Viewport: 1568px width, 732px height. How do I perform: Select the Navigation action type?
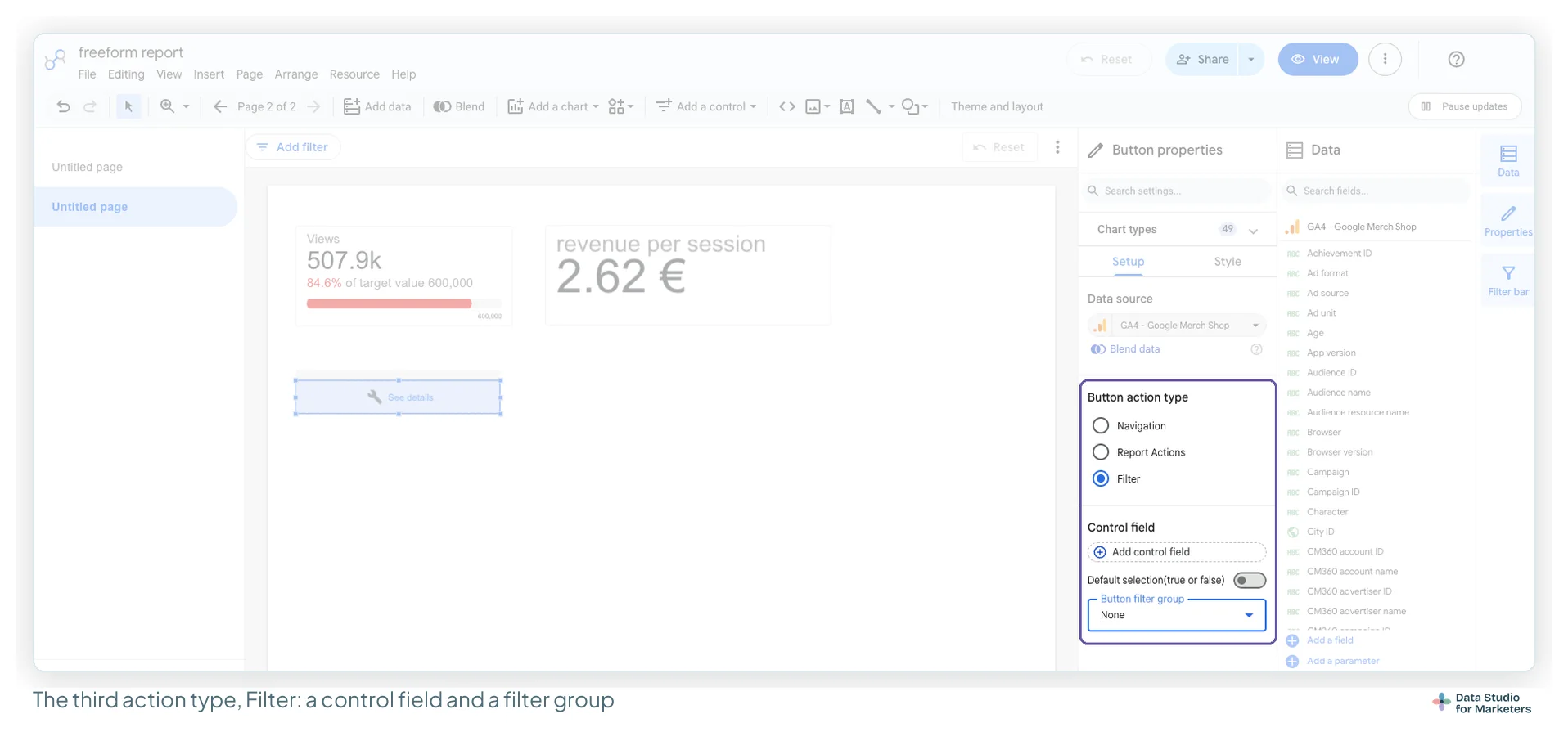click(1101, 426)
